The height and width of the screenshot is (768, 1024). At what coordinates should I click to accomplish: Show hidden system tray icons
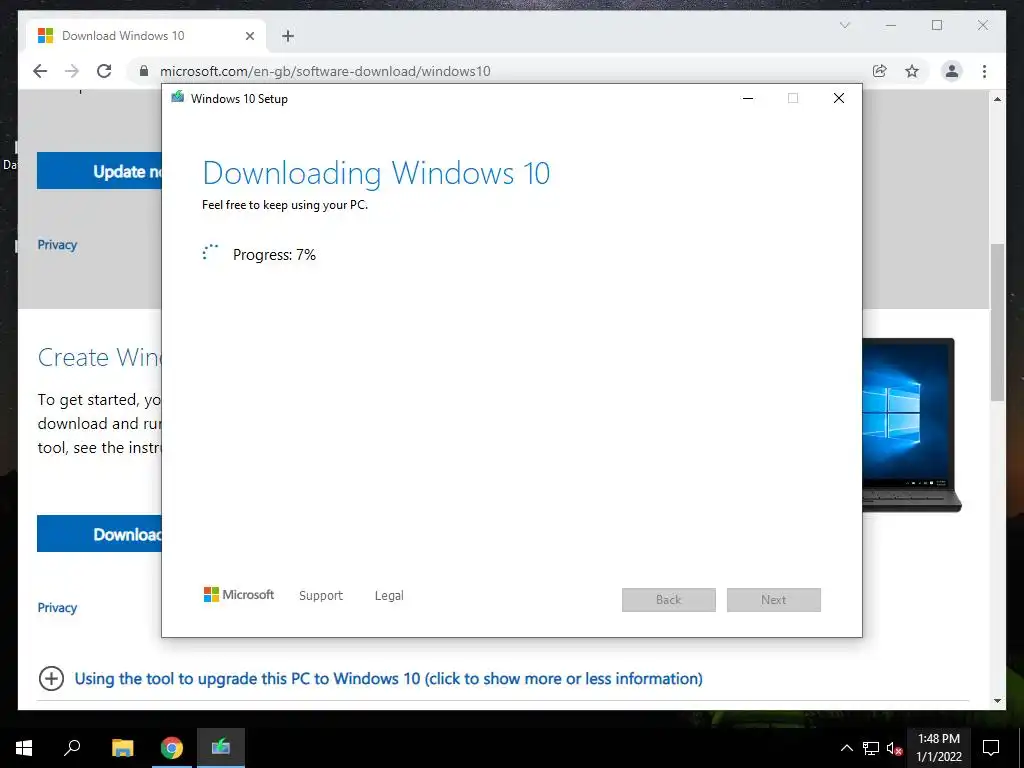coord(846,748)
